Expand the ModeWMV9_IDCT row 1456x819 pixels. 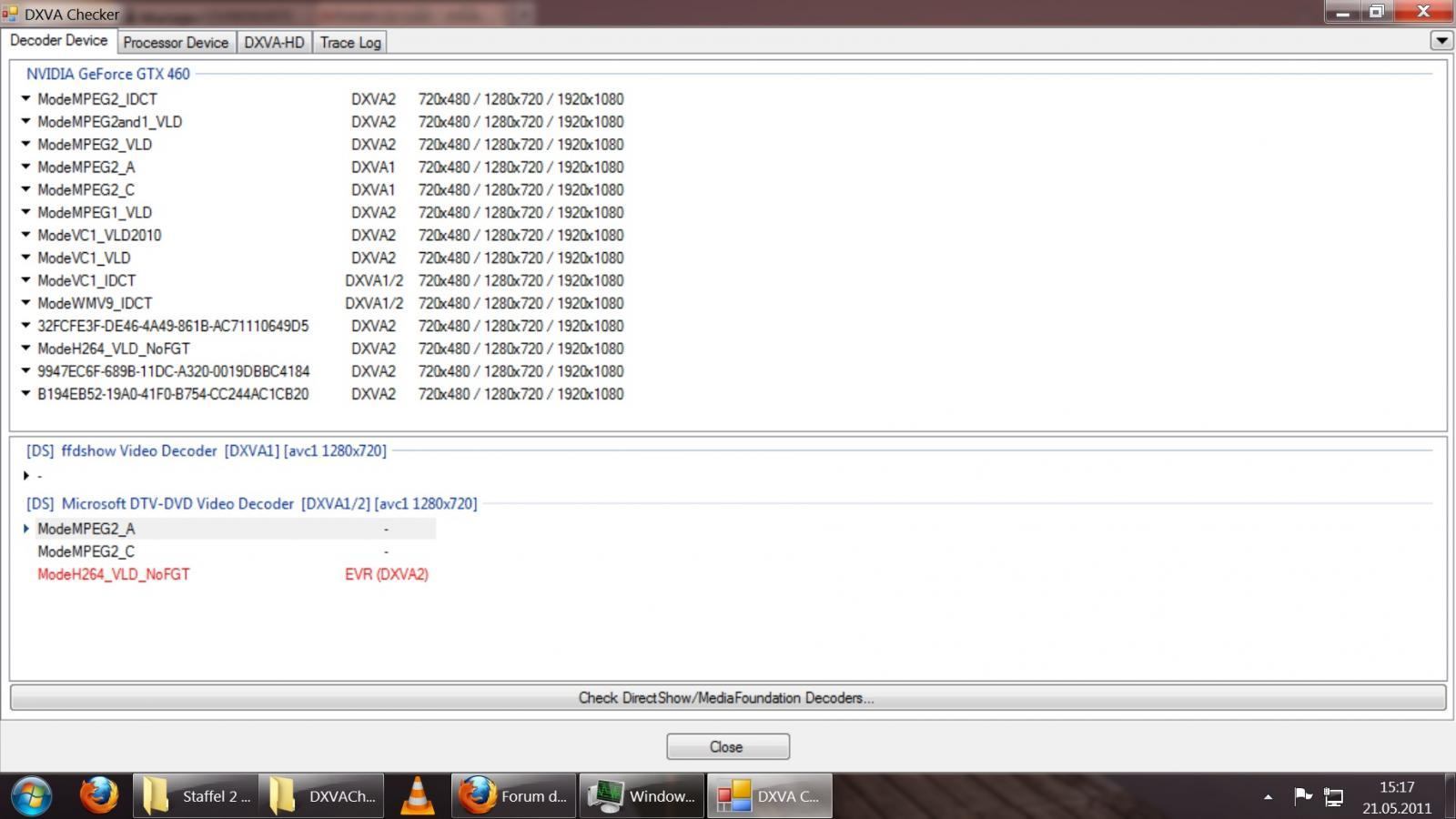click(25, 303)
